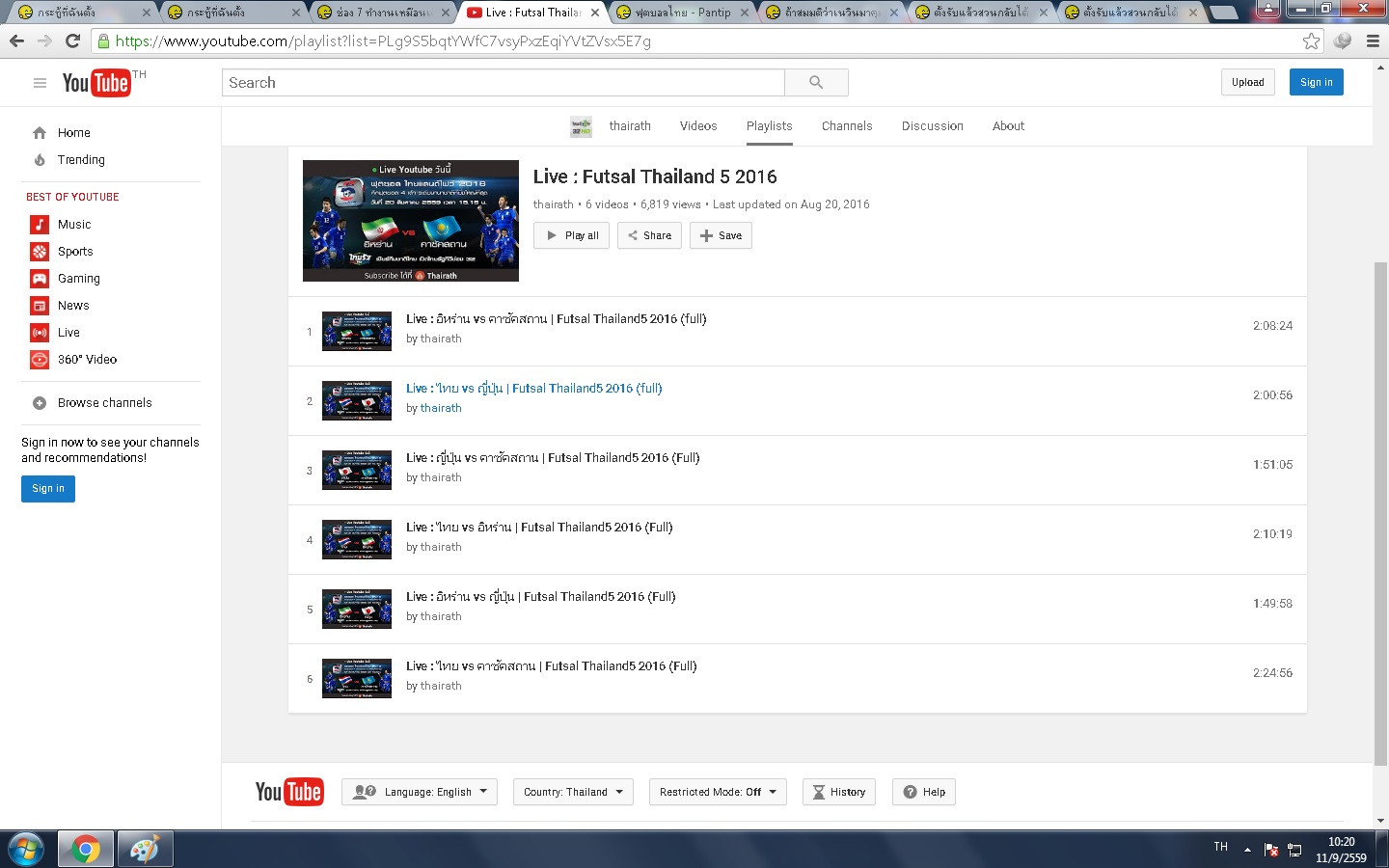The width and height of the screenshot is (1389, 868).
Task: Click the Home icon in sidebar
Action: tap(40, 133)
